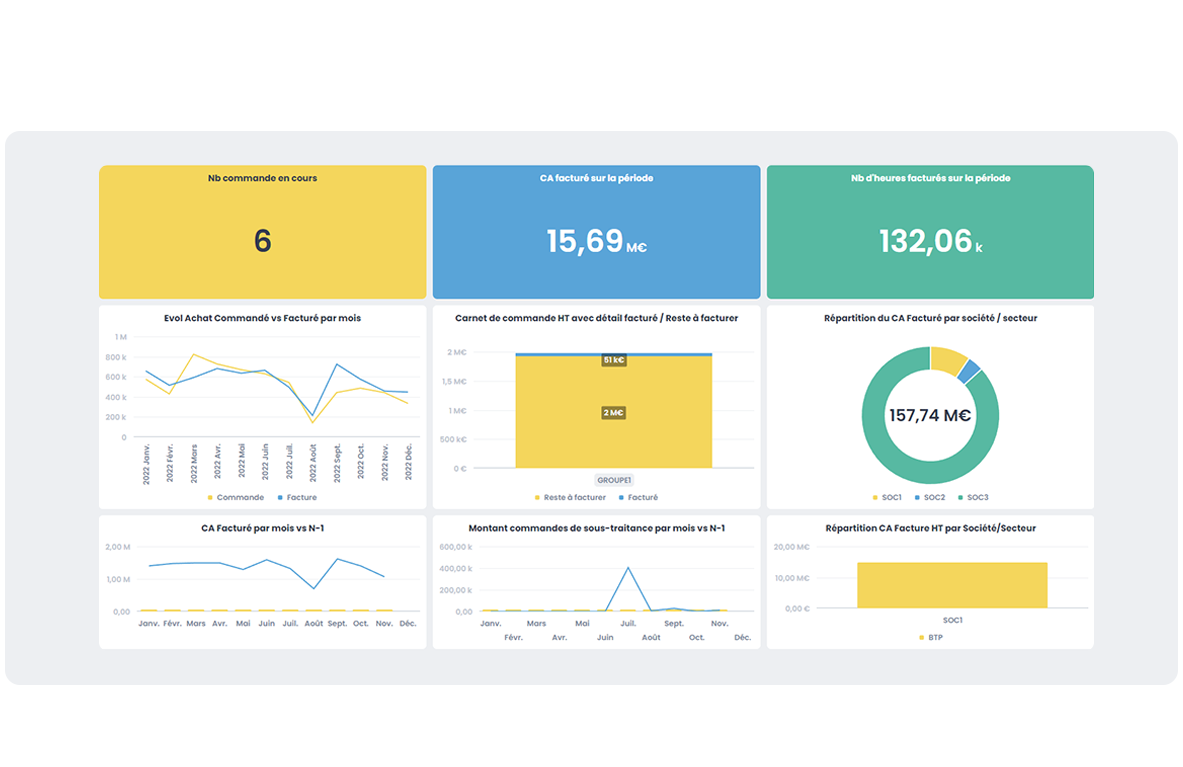Toggle the Facturé legend entry

642,497
